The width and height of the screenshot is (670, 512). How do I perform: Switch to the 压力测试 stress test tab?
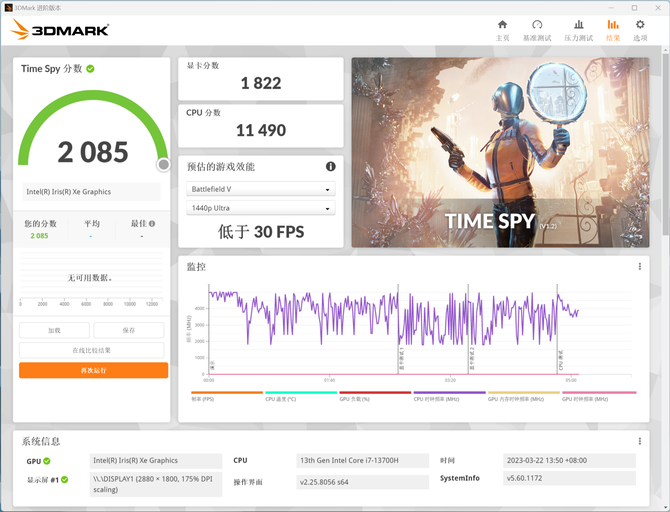click(x=579, y=30)
